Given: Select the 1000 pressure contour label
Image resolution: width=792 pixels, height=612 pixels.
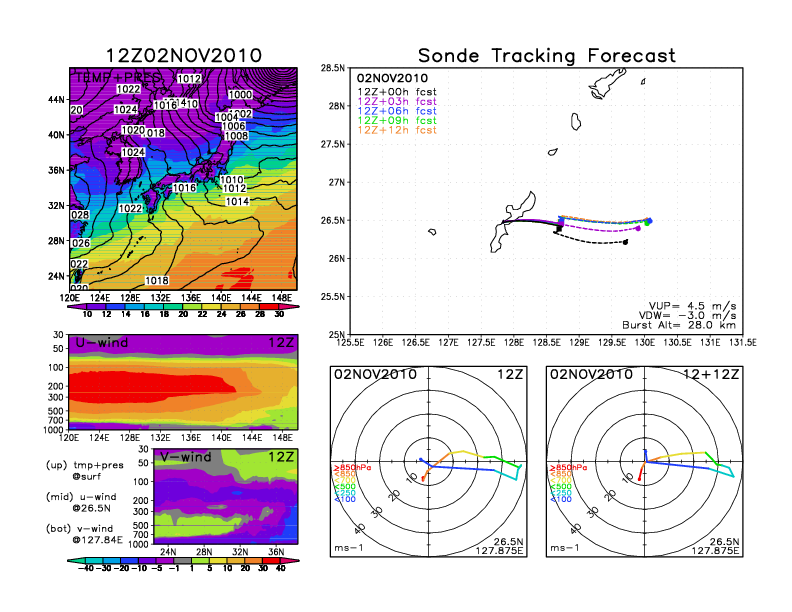Looking at the screenshot, I should [x=240, y=95].
